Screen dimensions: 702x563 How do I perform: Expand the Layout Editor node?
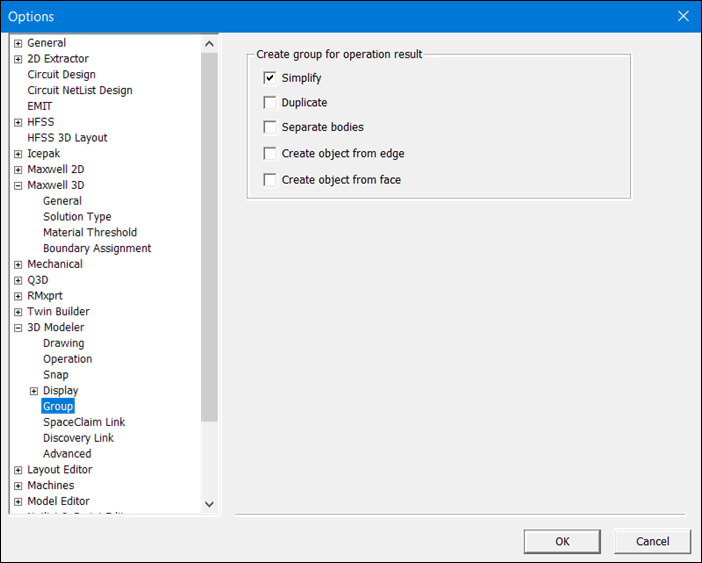(18, 470)
